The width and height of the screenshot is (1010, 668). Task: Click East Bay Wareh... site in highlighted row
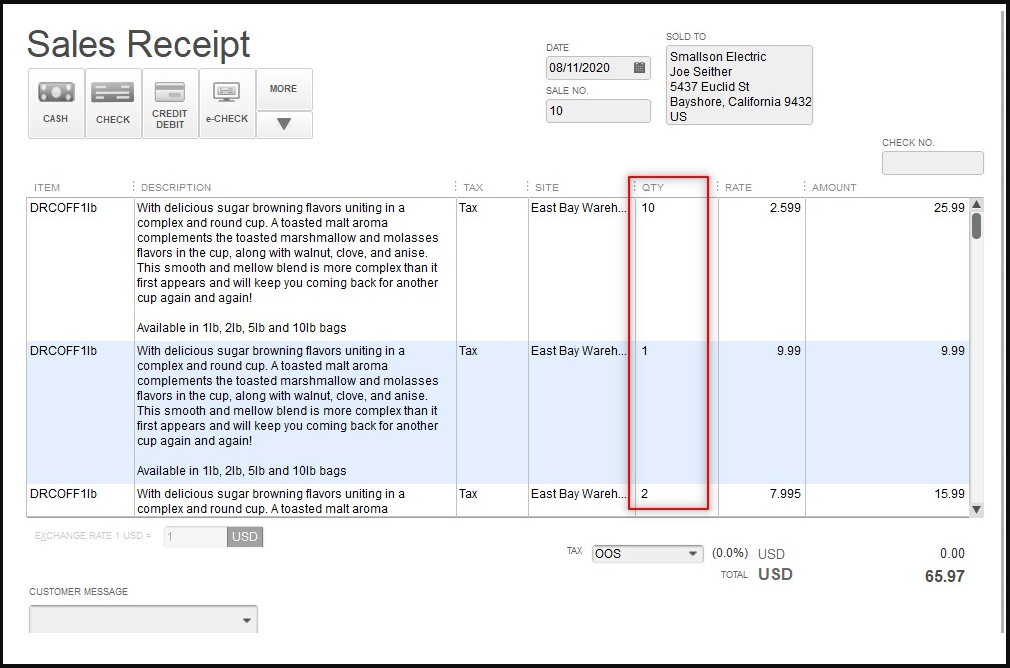point(582,412)
